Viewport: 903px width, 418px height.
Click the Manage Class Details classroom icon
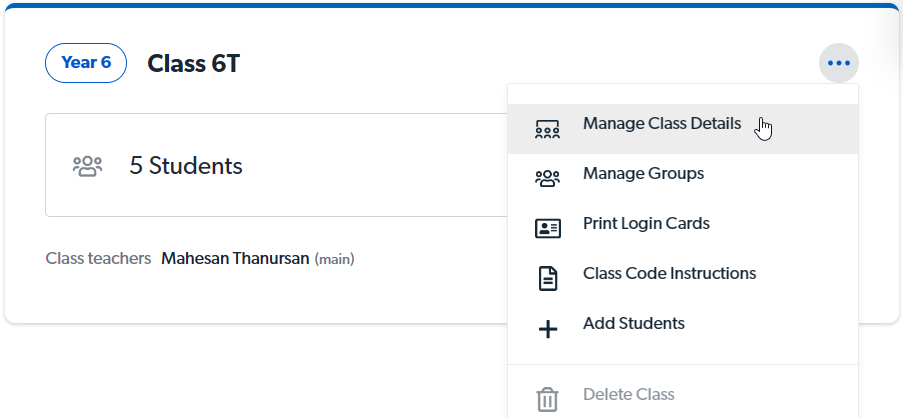[547, 129]
